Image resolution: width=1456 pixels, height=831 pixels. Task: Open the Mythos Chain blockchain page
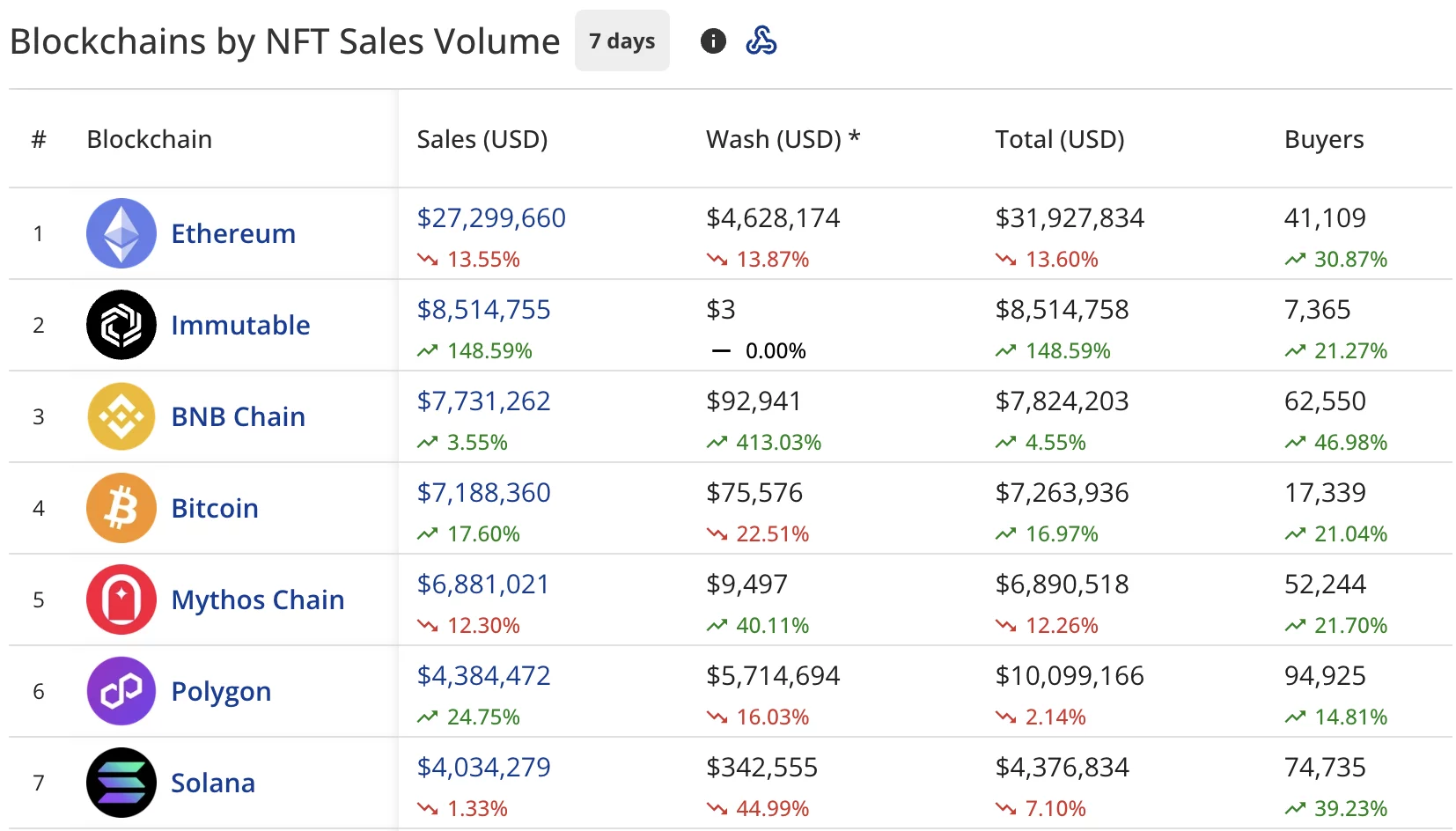[257, 599]
